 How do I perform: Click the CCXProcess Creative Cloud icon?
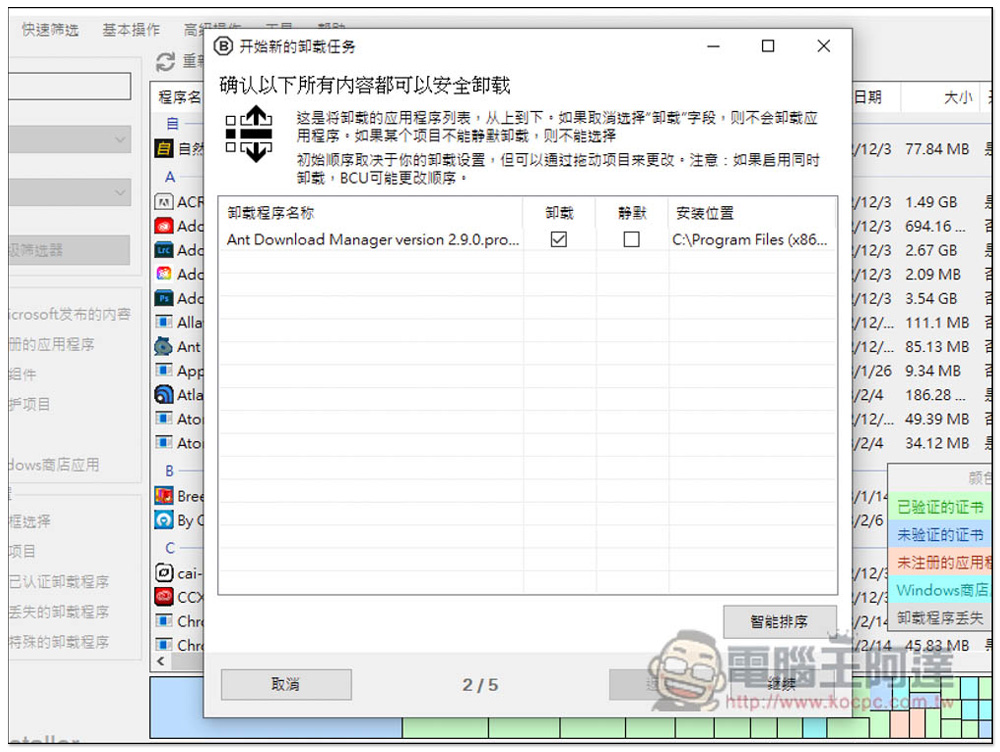pyautogui.click(x=163, y=597)
